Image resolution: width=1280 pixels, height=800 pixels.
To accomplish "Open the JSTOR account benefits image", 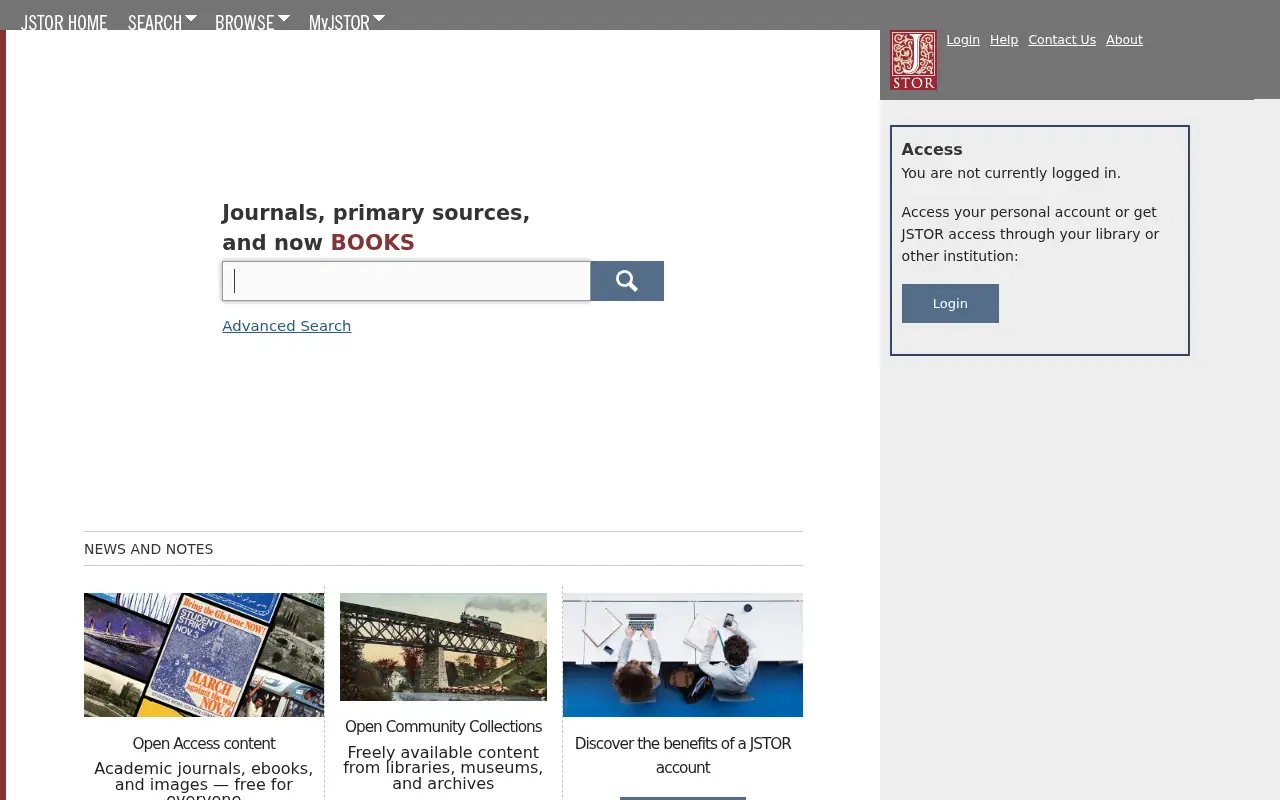I will [x=683, y=655].
